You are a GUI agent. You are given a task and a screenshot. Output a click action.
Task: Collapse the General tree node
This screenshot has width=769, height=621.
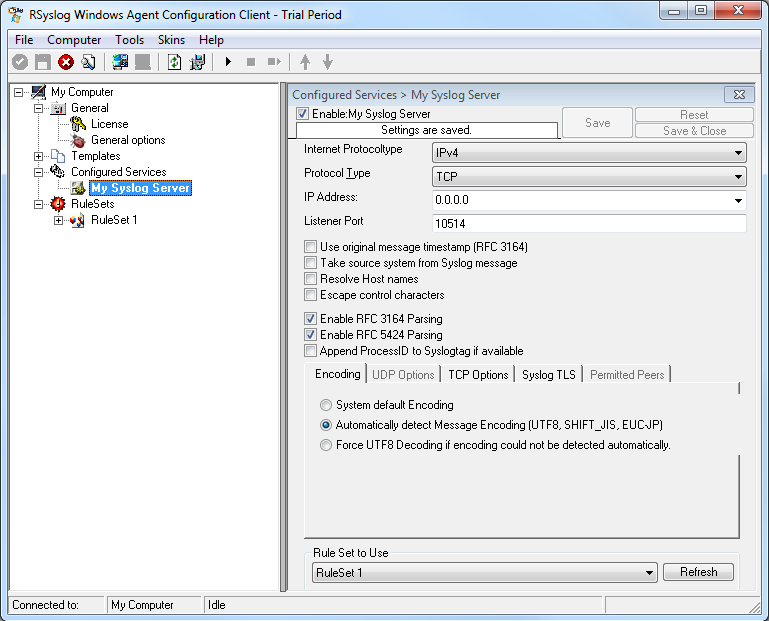click(38, 108)
